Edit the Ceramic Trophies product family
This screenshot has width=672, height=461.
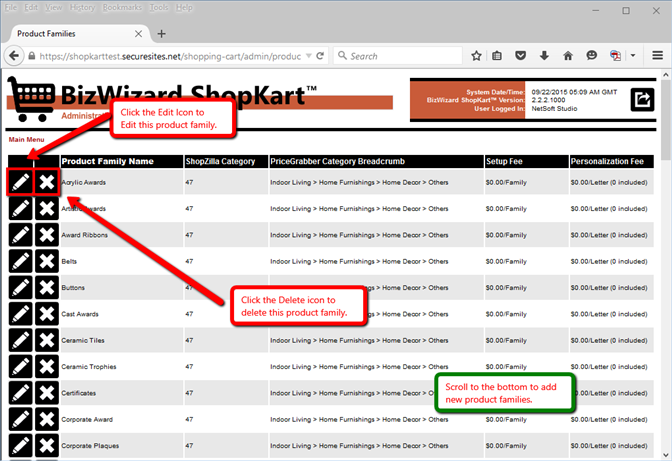pos(21,367)
